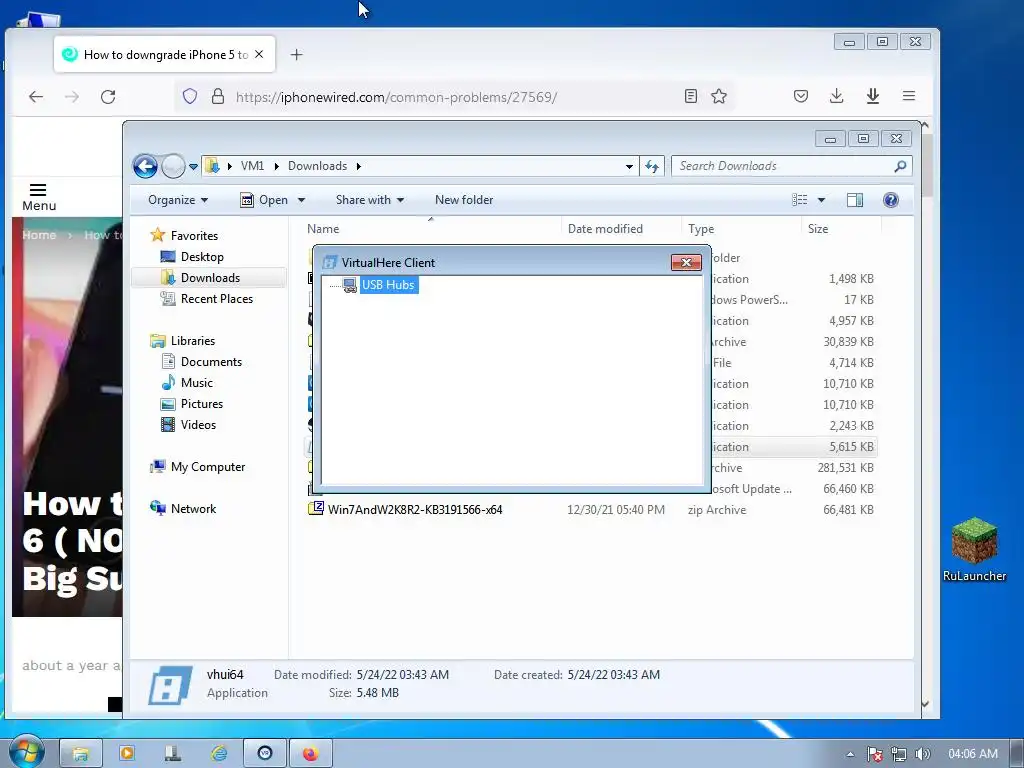
Task: Open the view options dropdown arrow
Action: click(x=822, y=200)
